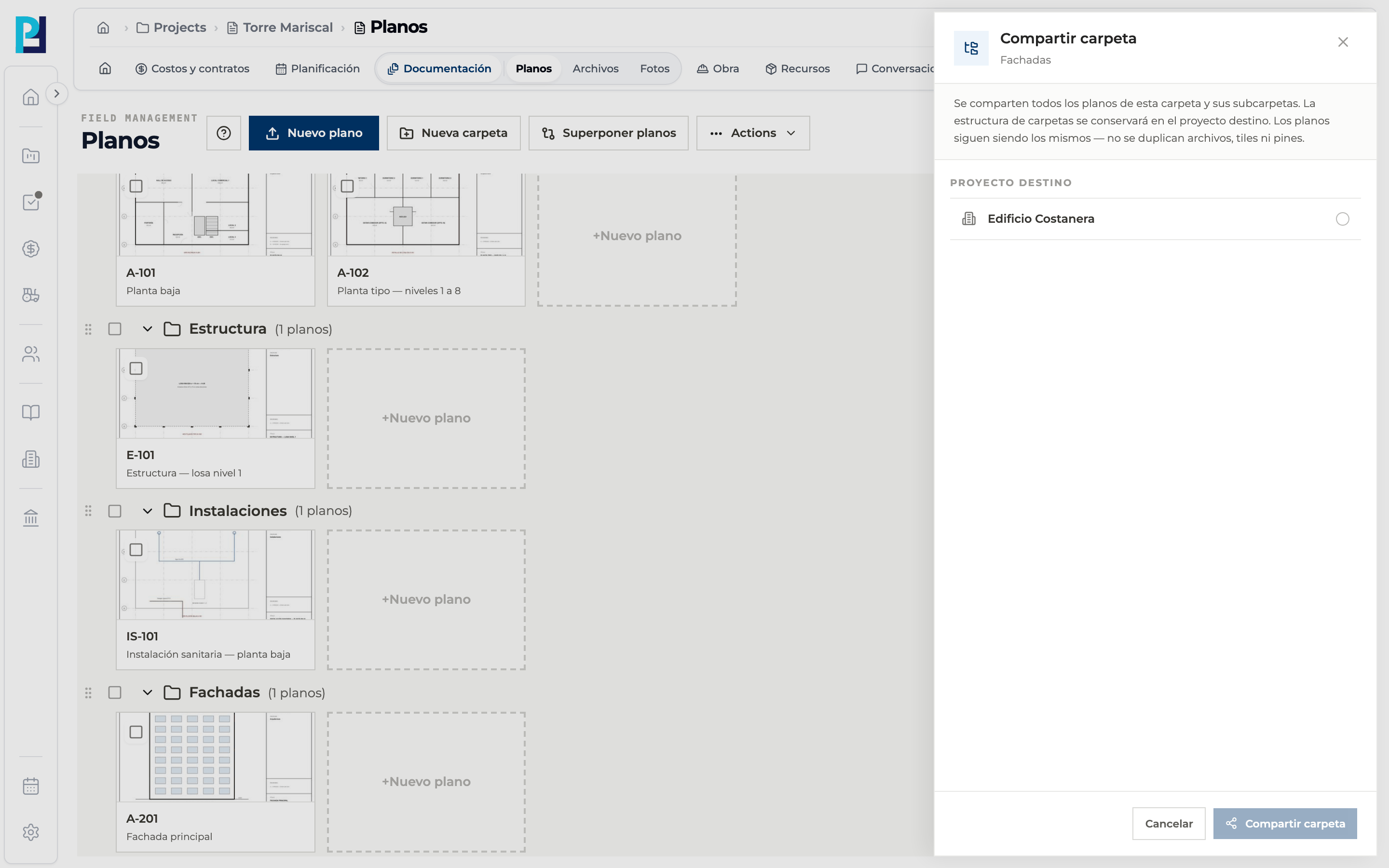
Task: Select the E-101 plan checkbox
Action: point(136,368)
